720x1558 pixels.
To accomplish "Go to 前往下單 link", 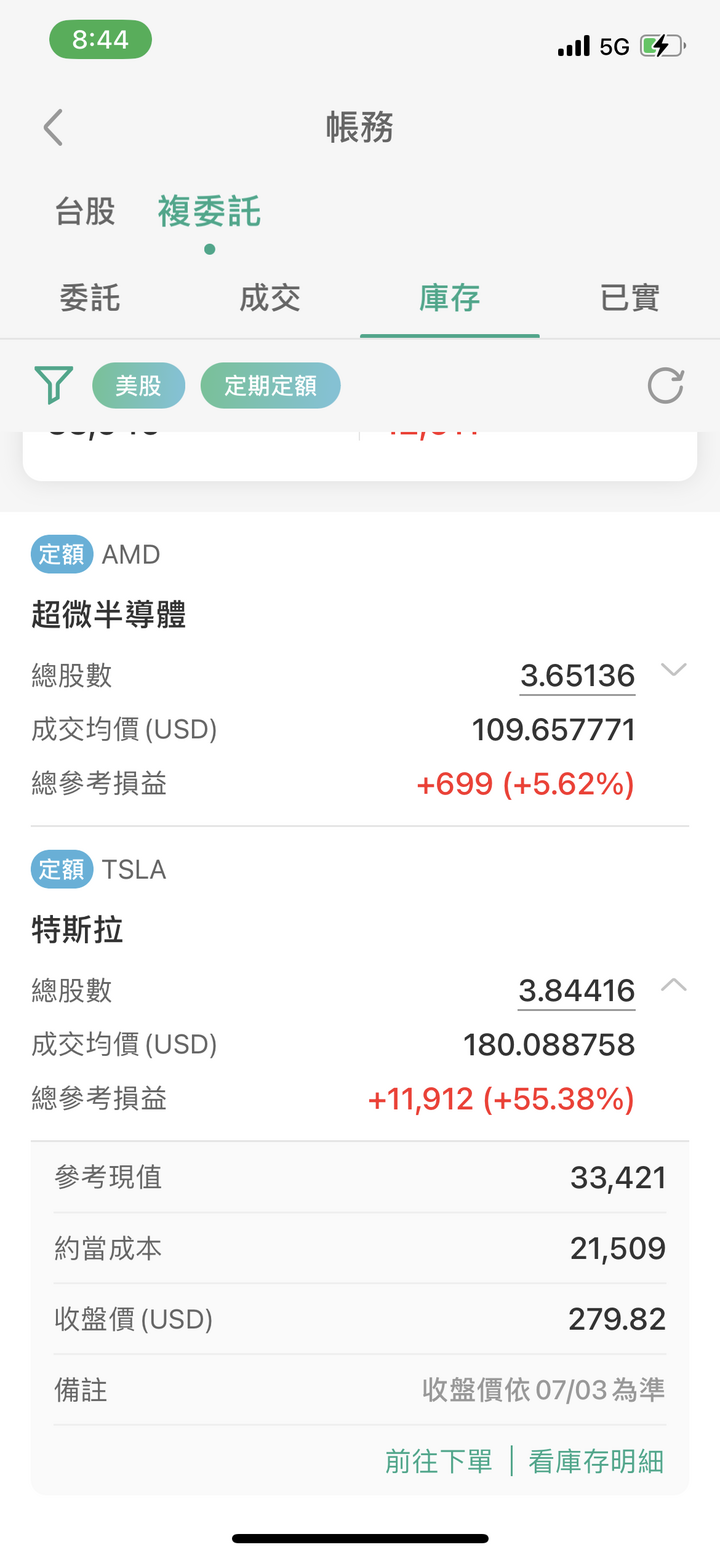I will click(439, 1462).
